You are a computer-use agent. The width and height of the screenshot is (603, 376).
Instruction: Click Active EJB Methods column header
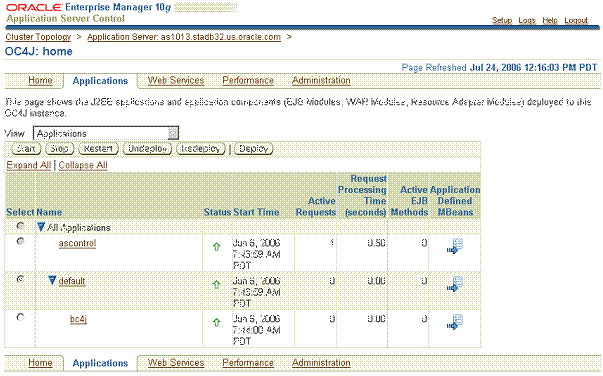coord(409,201)
